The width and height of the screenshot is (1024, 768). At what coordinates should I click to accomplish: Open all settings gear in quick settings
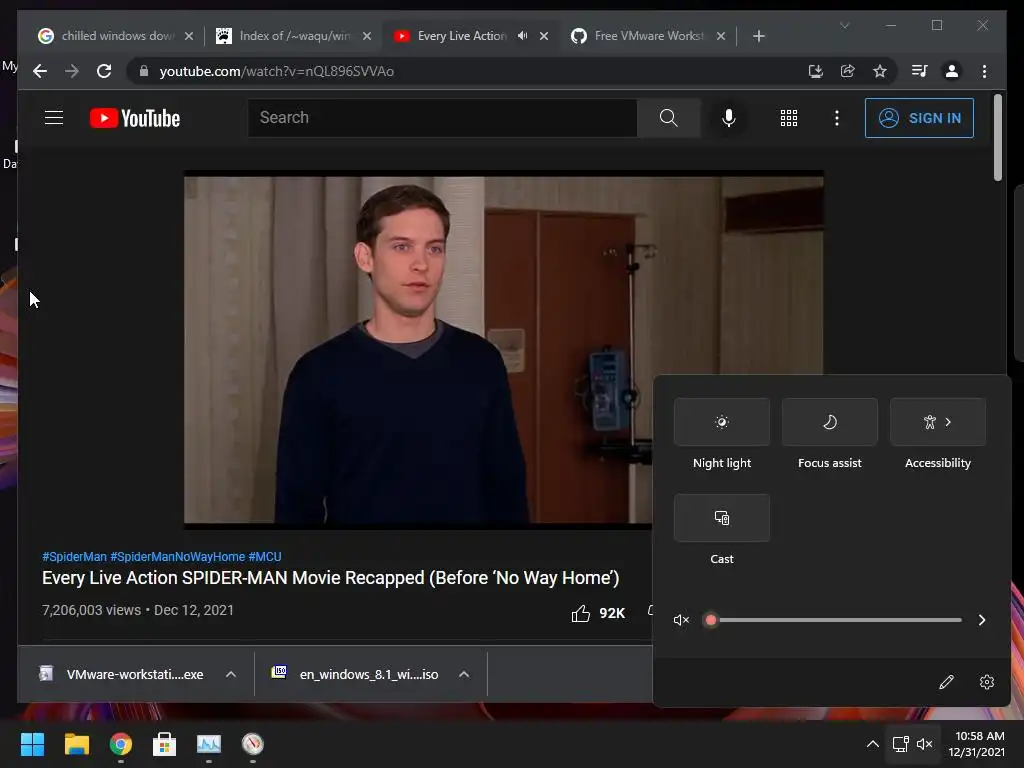click(987, 682)
